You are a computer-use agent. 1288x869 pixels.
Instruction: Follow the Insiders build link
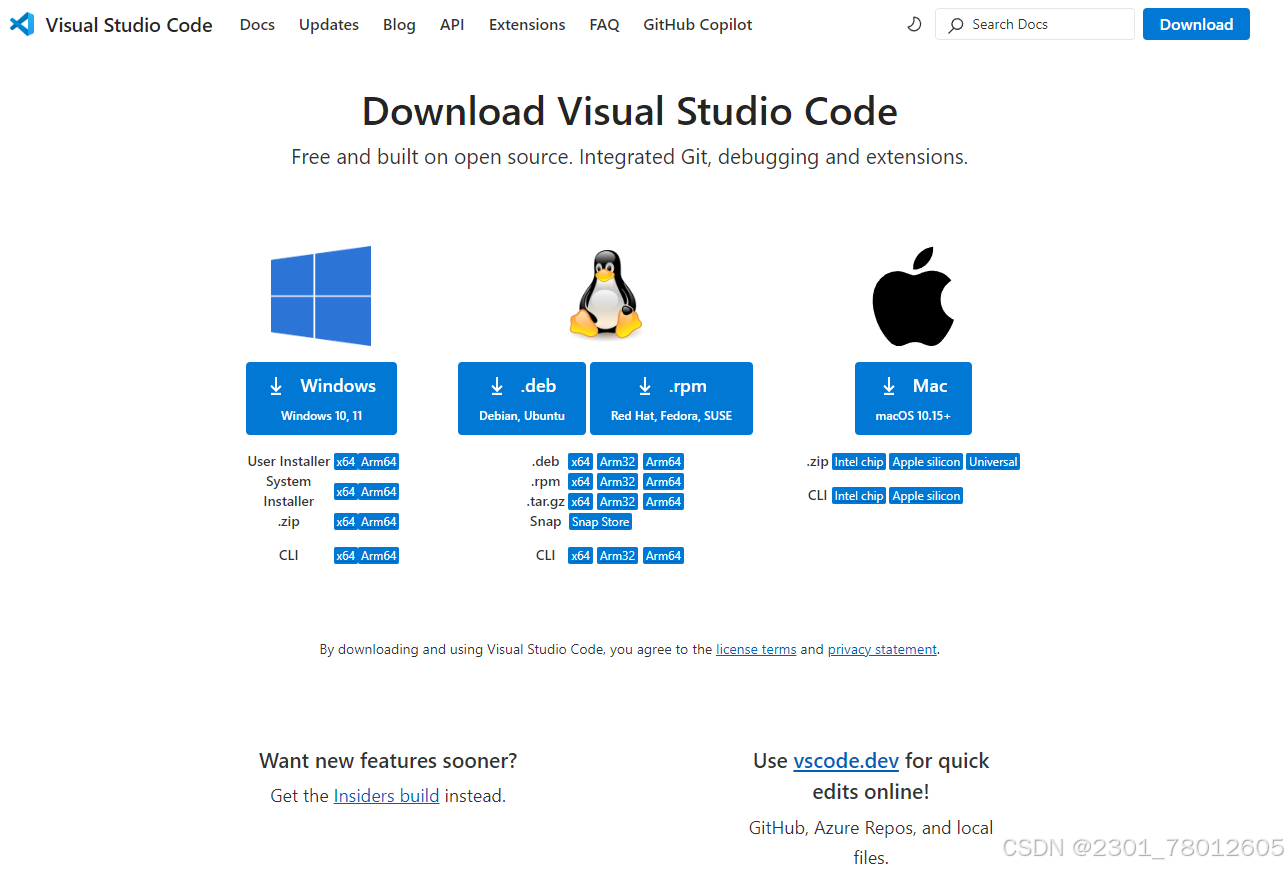(386, 796)
